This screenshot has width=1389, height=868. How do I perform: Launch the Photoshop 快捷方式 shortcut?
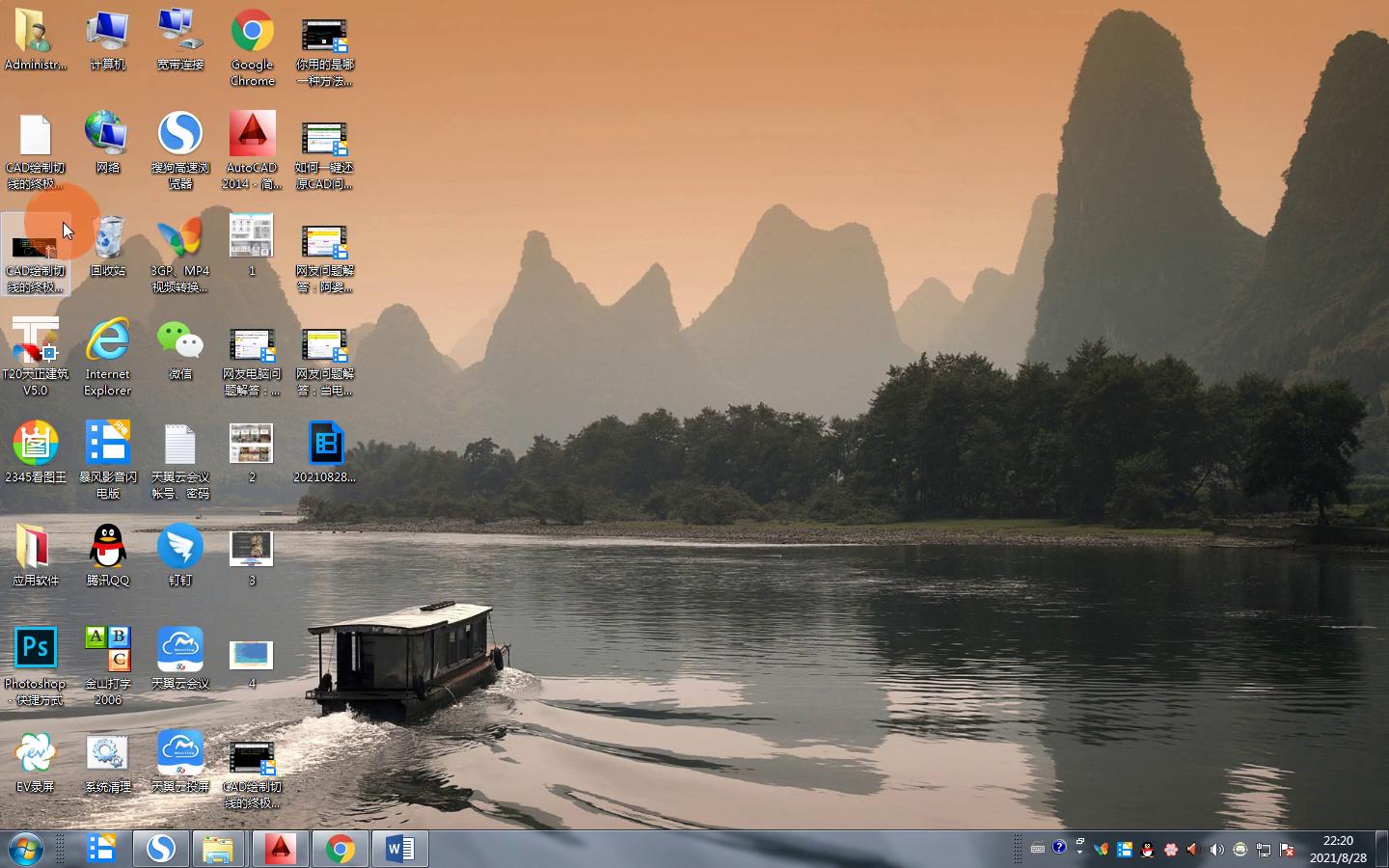[36, 648]
